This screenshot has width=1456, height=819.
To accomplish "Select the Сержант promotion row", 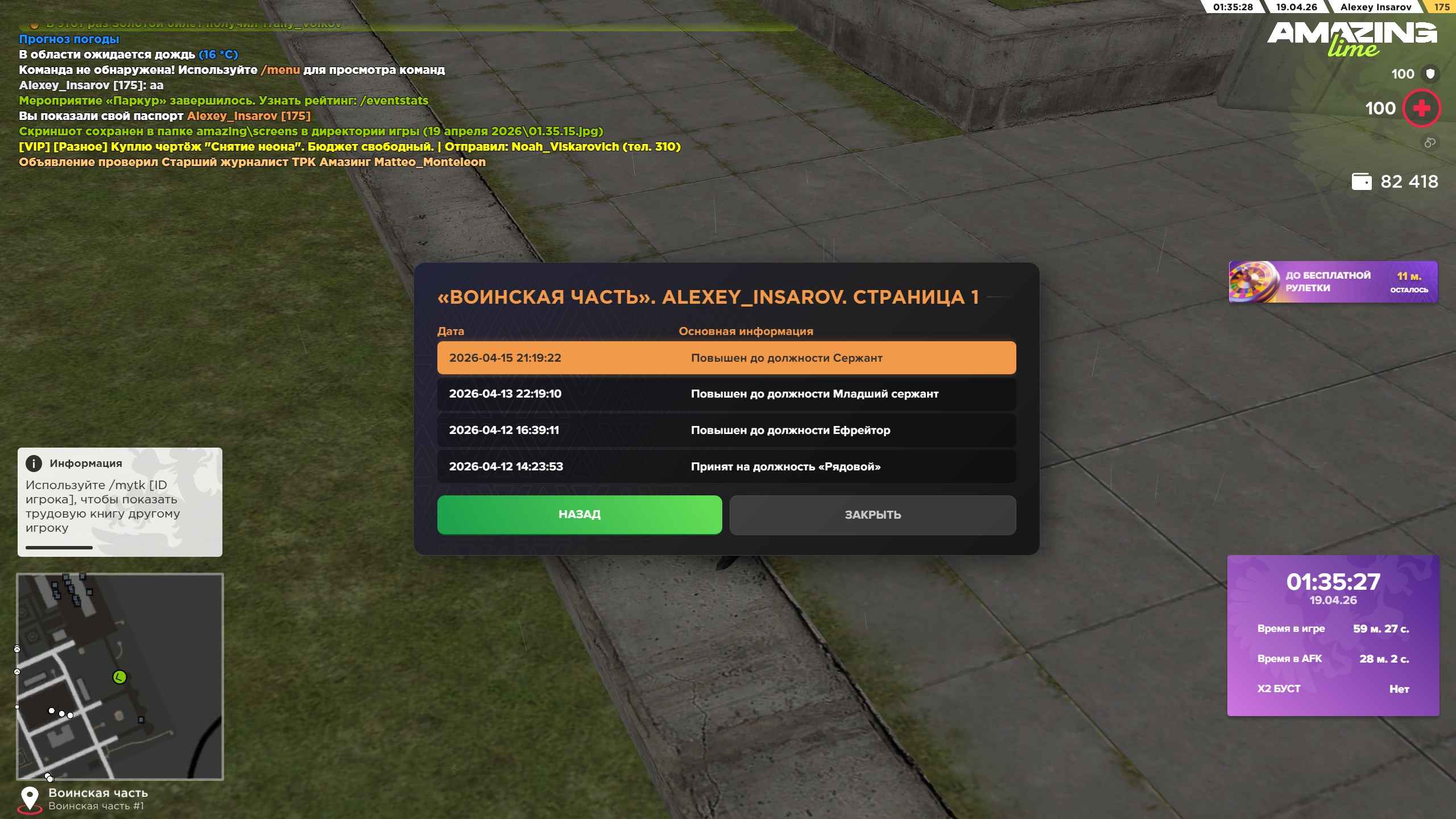I will pyautogui.click(x=726, y=358).
